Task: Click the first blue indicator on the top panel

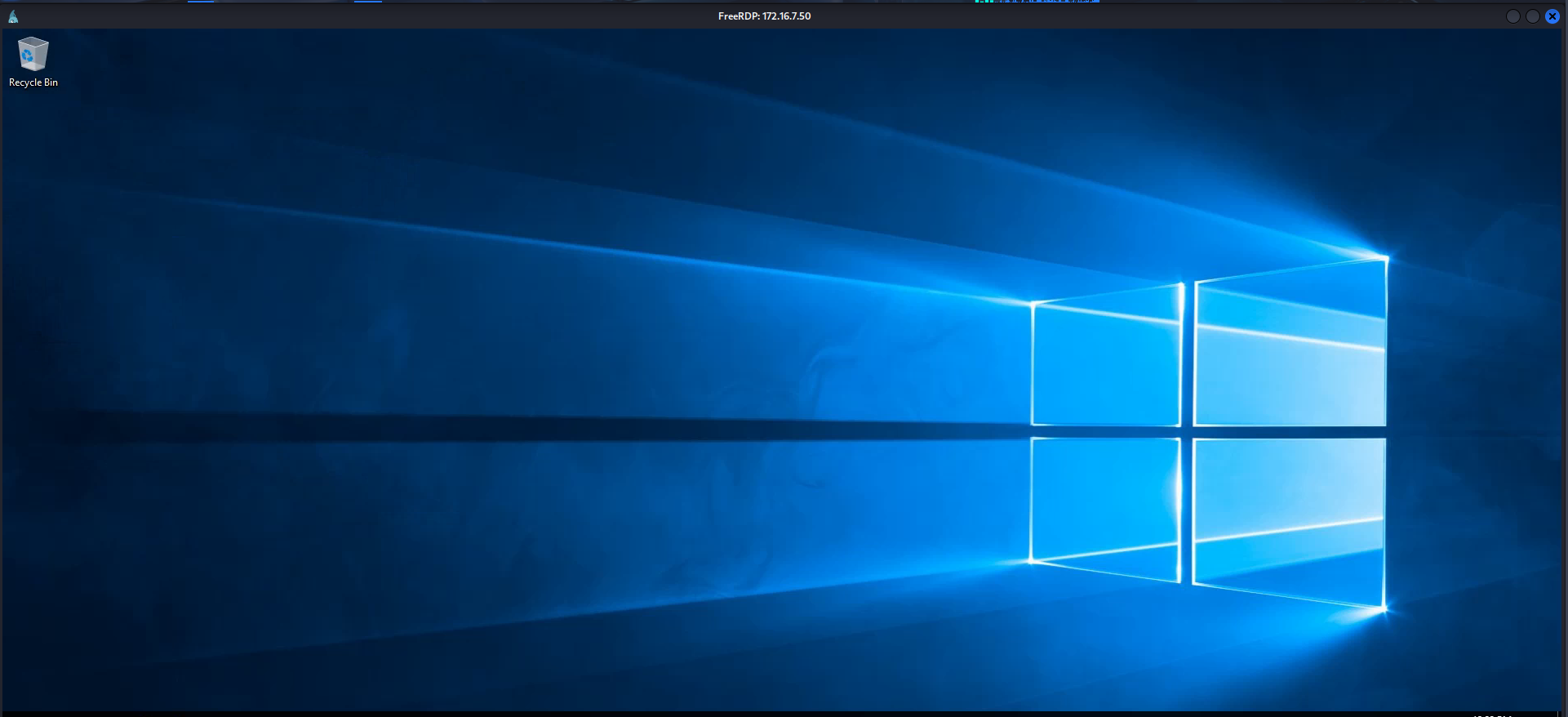Action: click(201, 2)
